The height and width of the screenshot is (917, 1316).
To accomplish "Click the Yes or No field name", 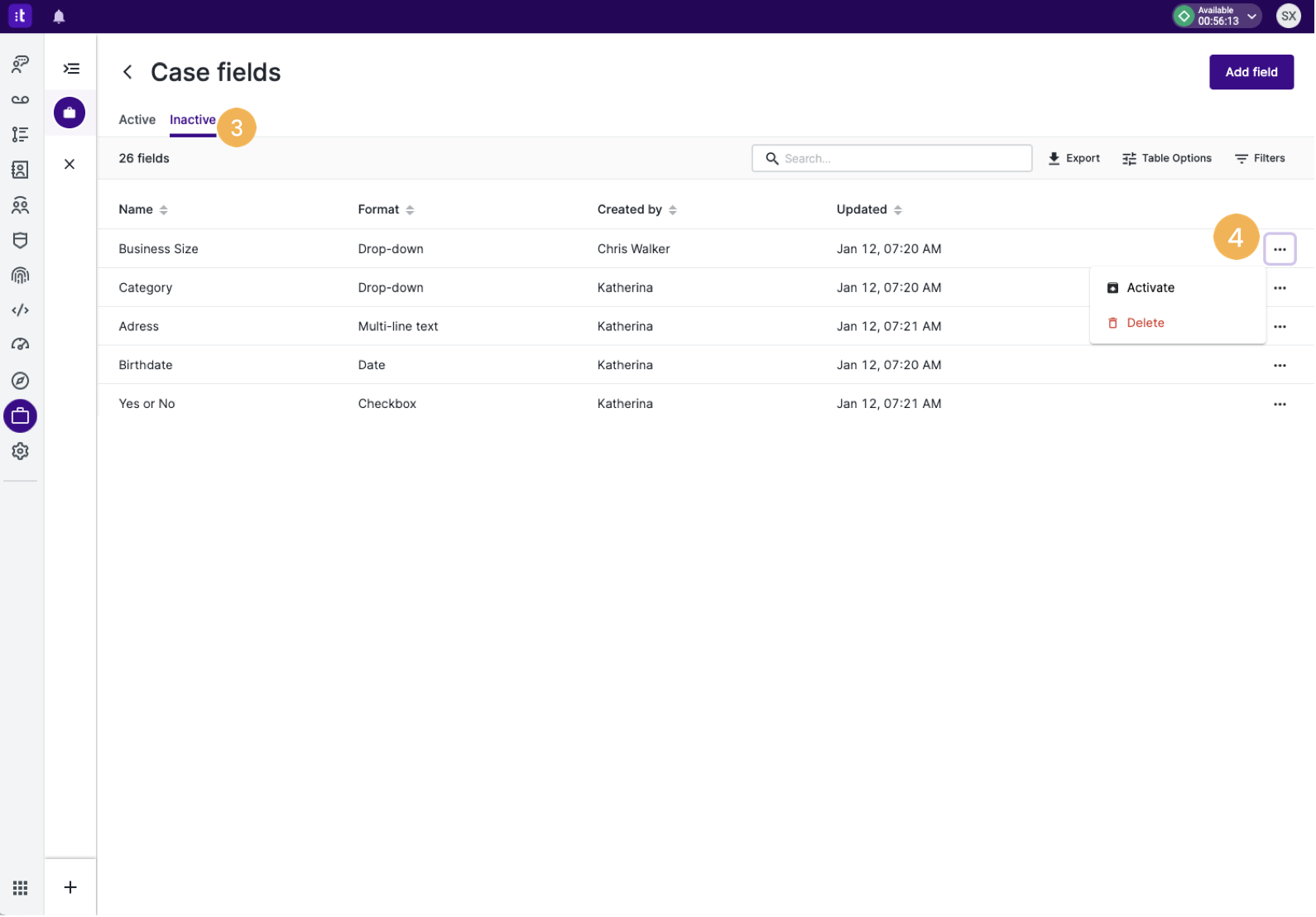I will (146, 404).
